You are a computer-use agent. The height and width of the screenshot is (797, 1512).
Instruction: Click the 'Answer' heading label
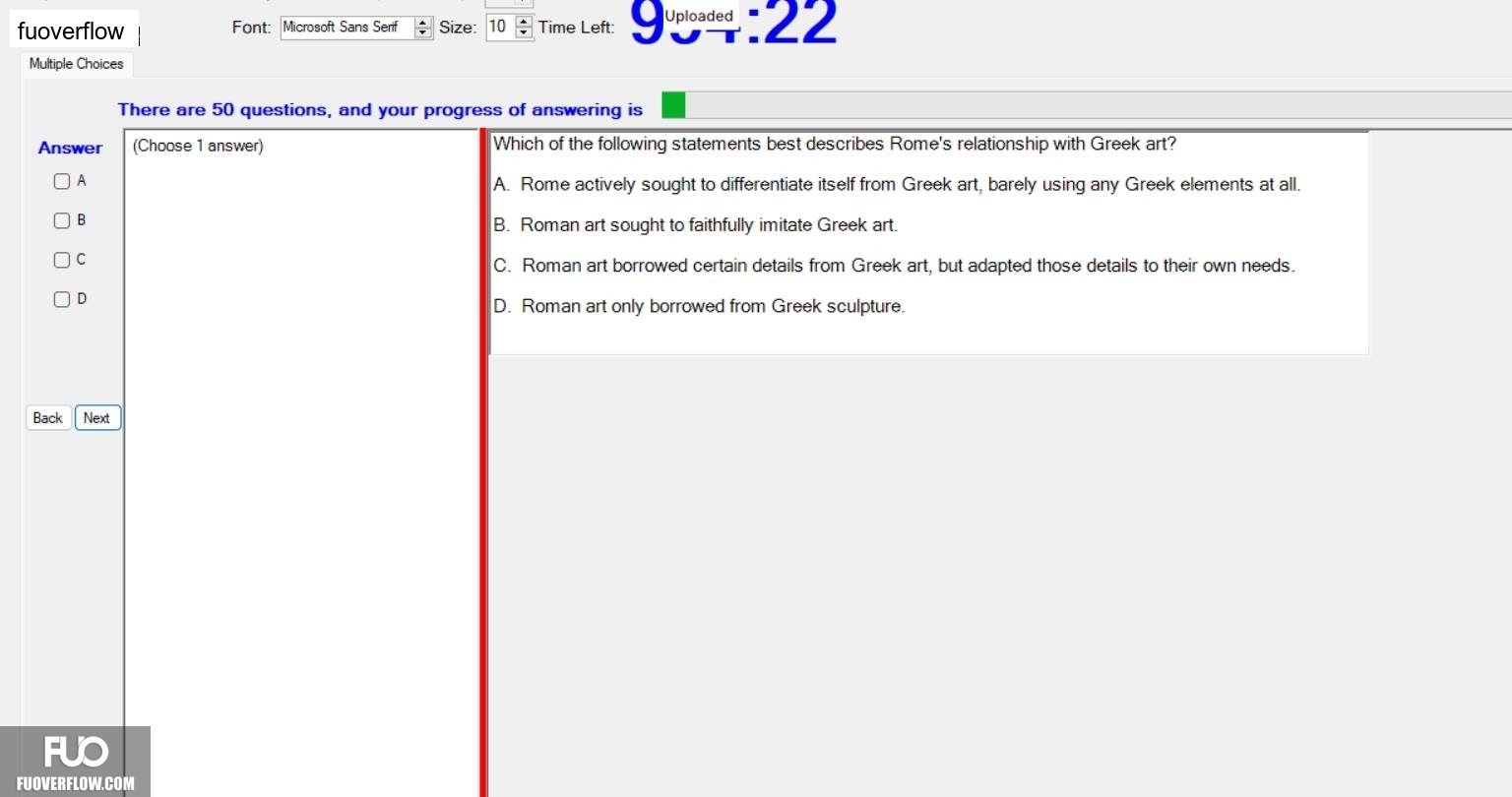(70, 148)
